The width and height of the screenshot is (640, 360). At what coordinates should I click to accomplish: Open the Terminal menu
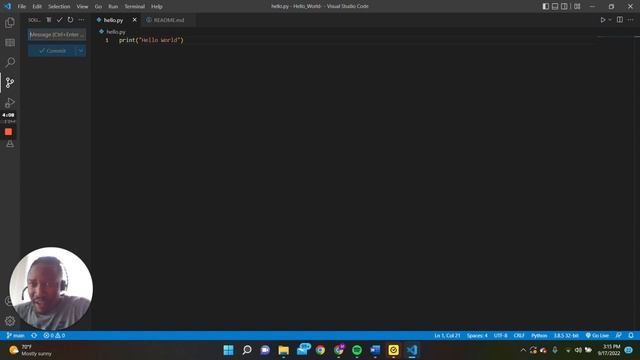(x=135, y=7)
